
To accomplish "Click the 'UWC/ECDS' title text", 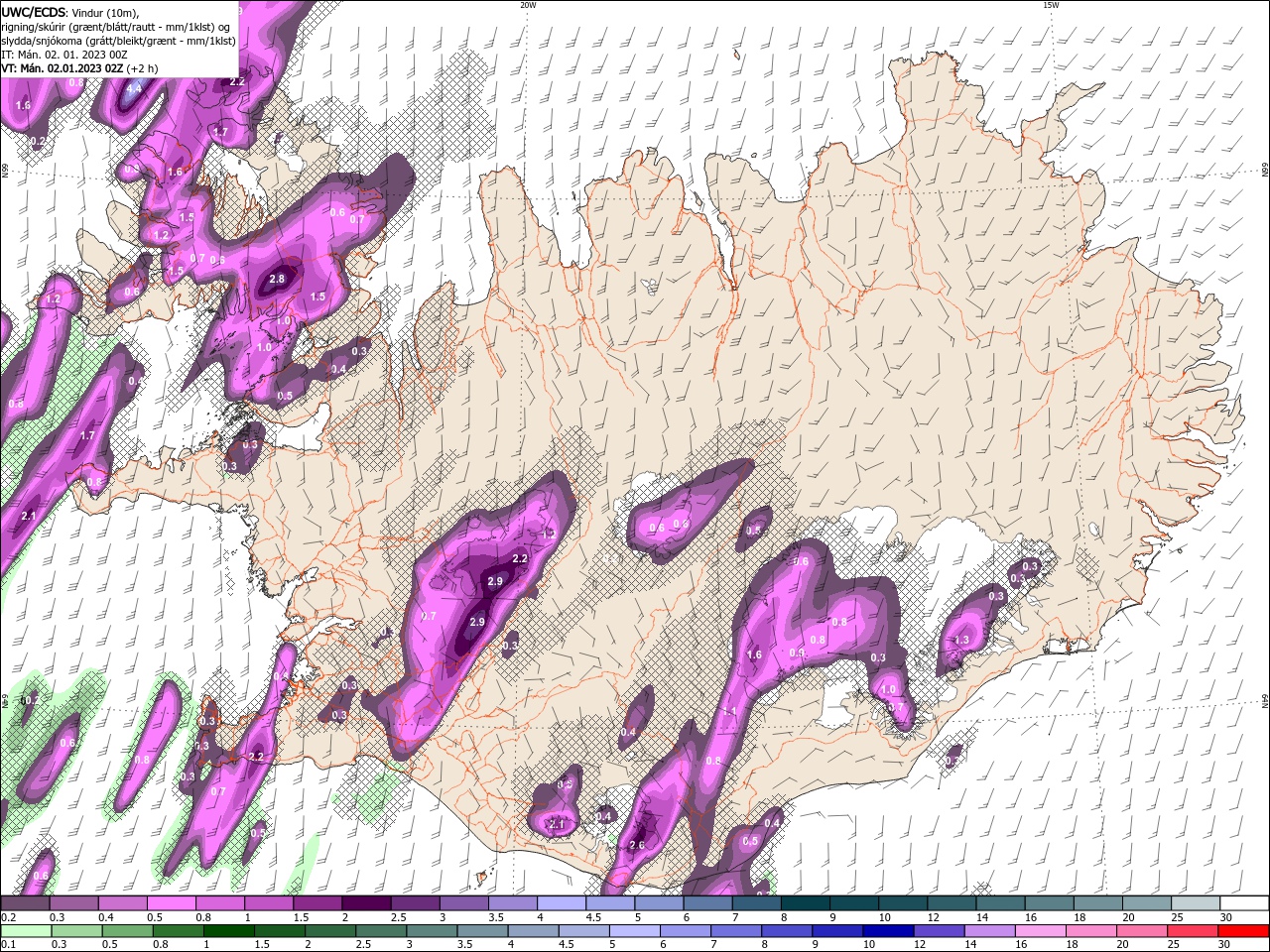I will [x=34, y=12].
